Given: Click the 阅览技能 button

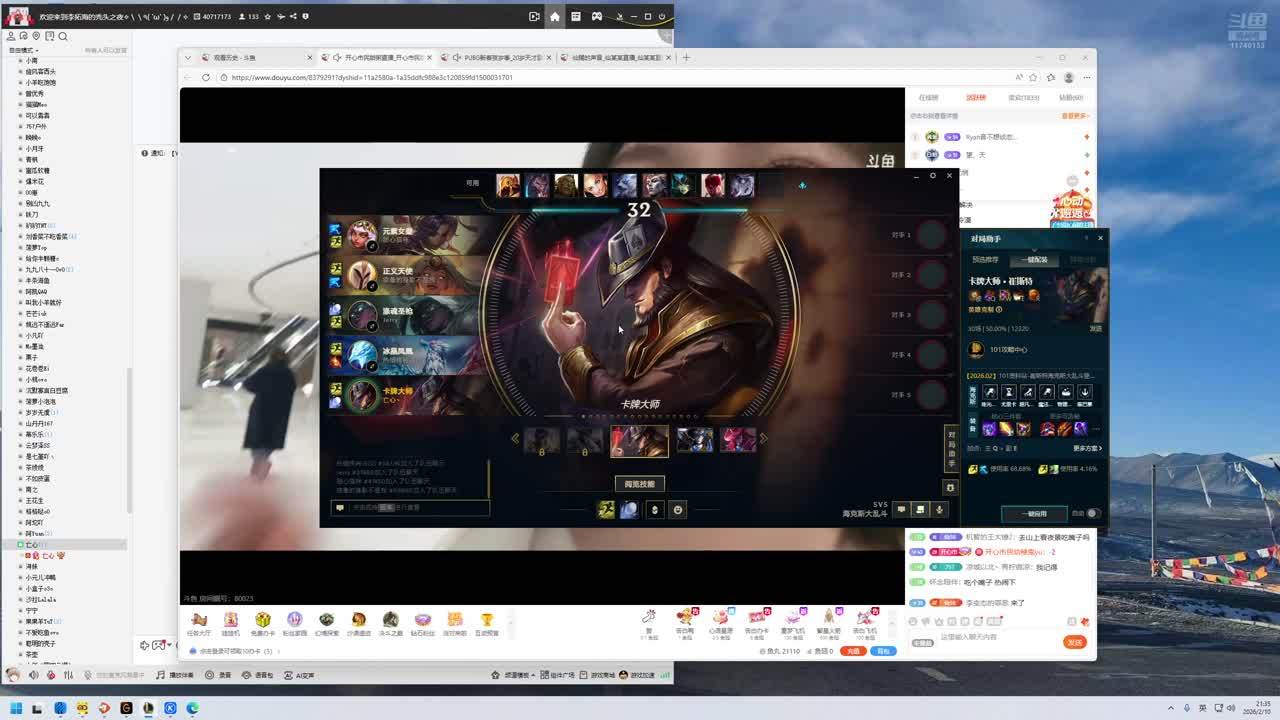Looking at the screenshot, I should (639, 484).
